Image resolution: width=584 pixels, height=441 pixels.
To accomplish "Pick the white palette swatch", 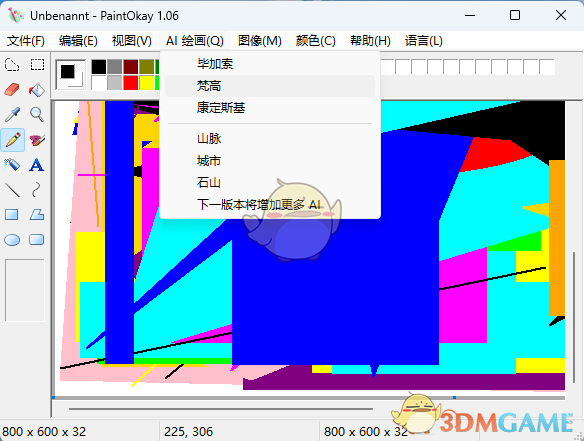I will pos(99,83).
